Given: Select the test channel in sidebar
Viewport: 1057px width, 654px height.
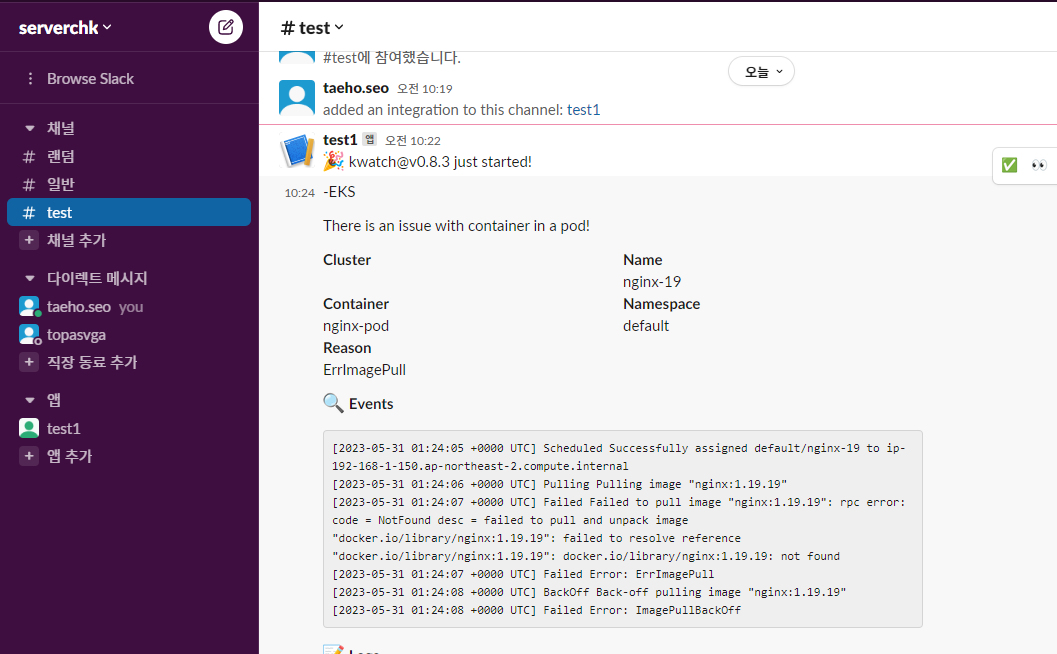Looking at the screenshot, I should coord(129,212).
